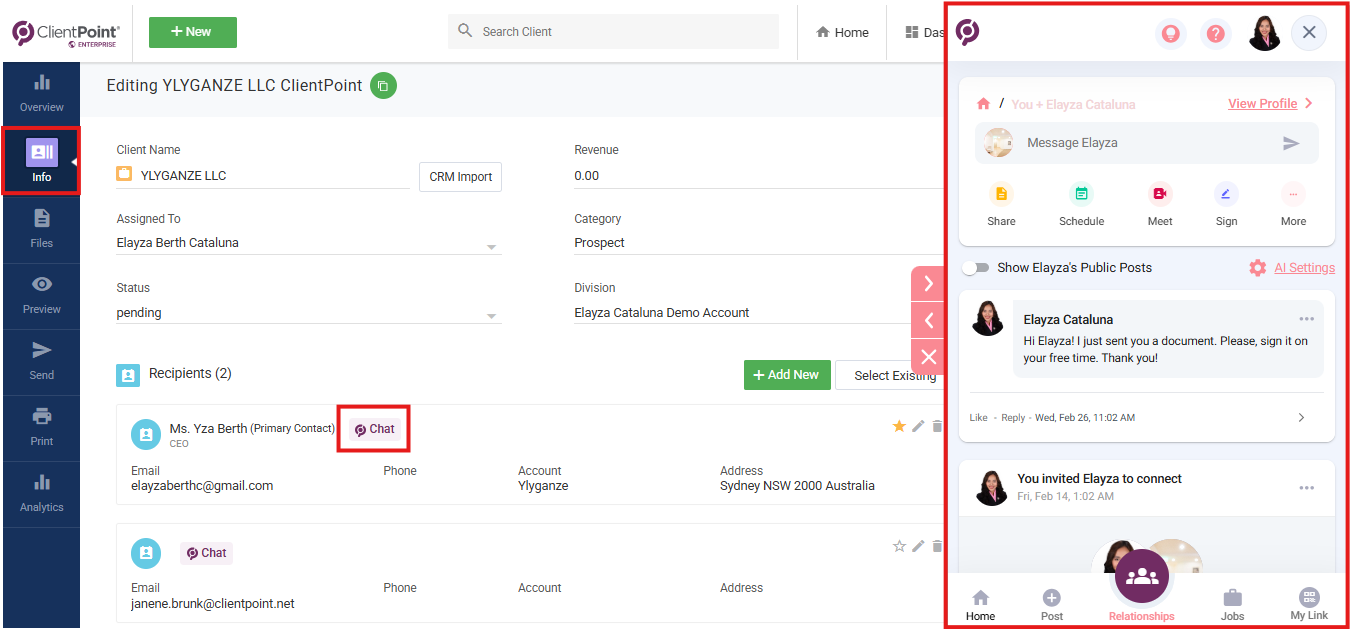The height and width of the screenshot is (629, 1350).
Task: Open the Jobs tab
Action: pos(1232,605)
